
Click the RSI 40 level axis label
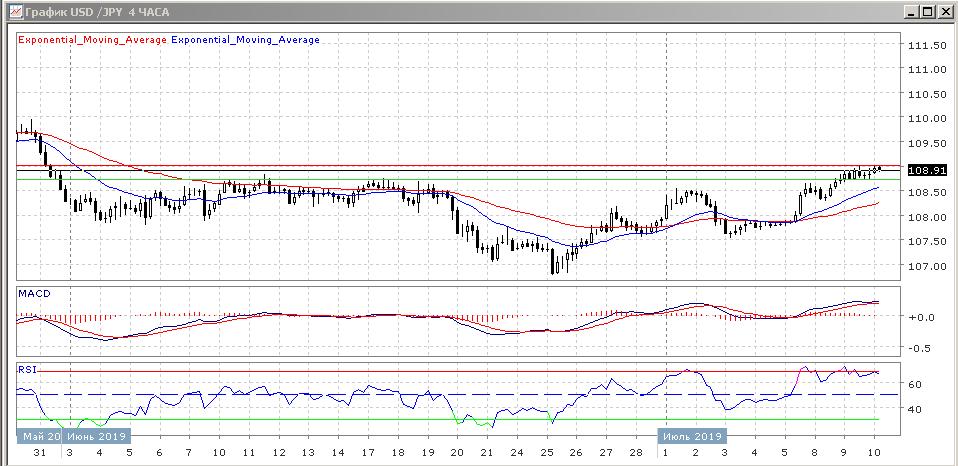(914, 408)
